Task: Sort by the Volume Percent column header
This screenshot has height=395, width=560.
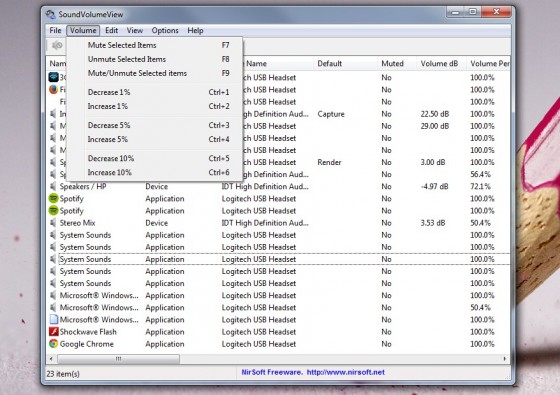Action: (x=489, y=64)
